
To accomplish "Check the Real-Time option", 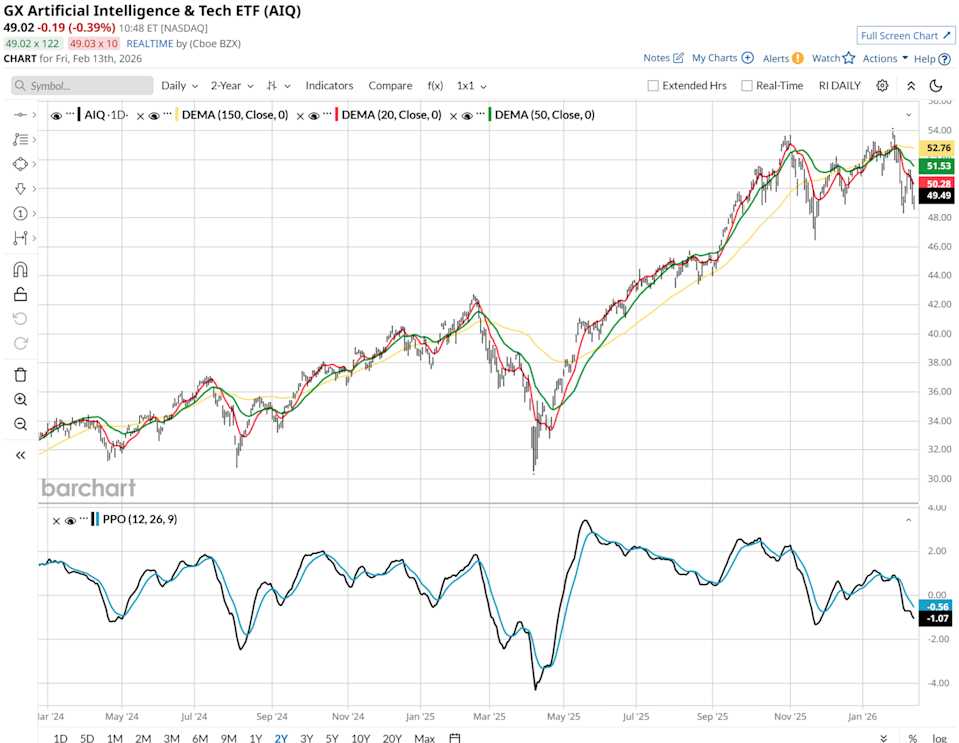I will (745, 85).
